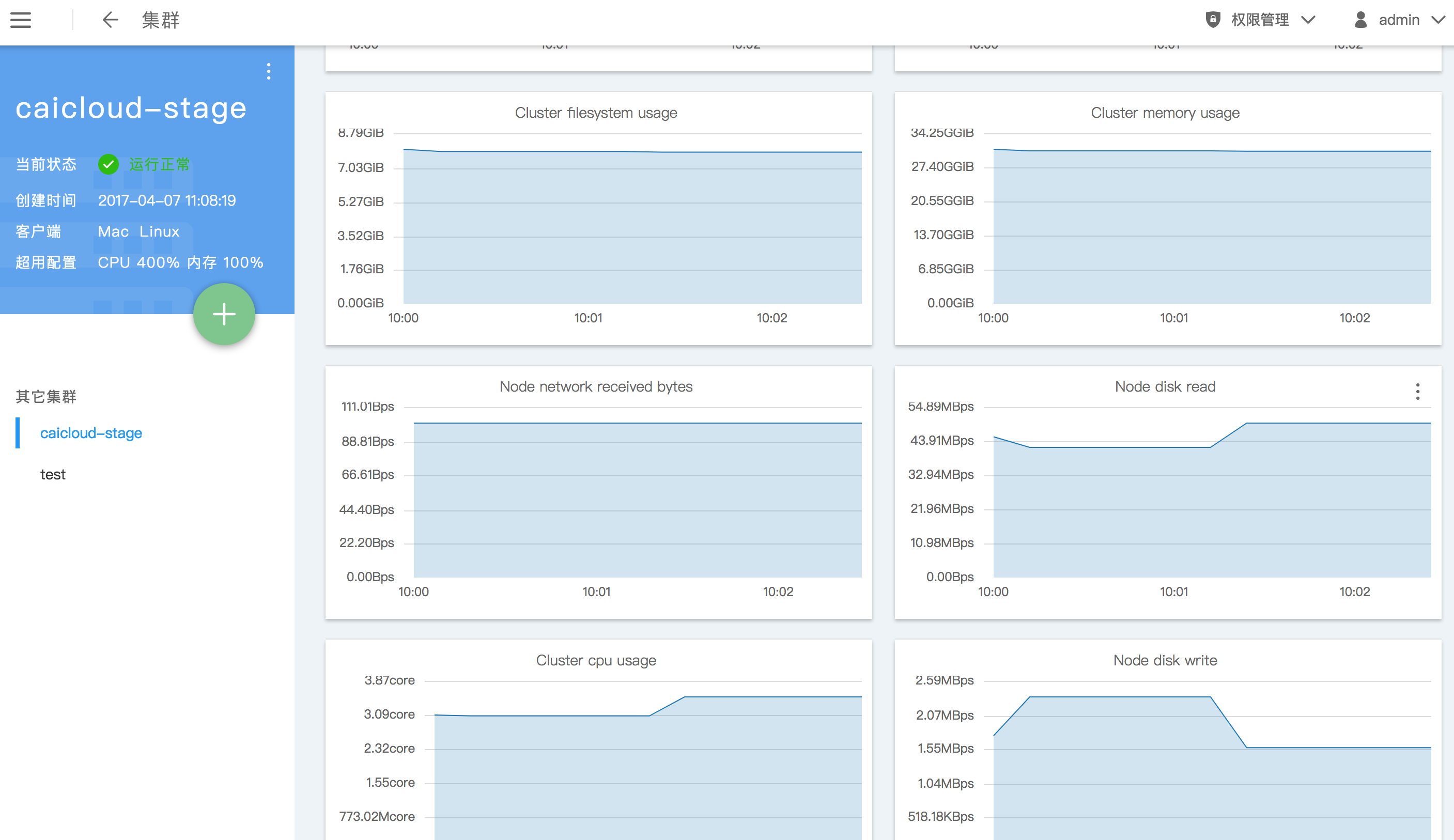
Task: Click the green running status checkmark
Action: click(x=108, y=164)
